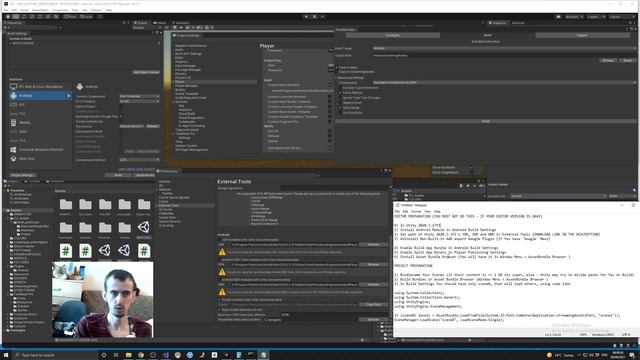Open Windows Start menu

(x=6, y=355)
